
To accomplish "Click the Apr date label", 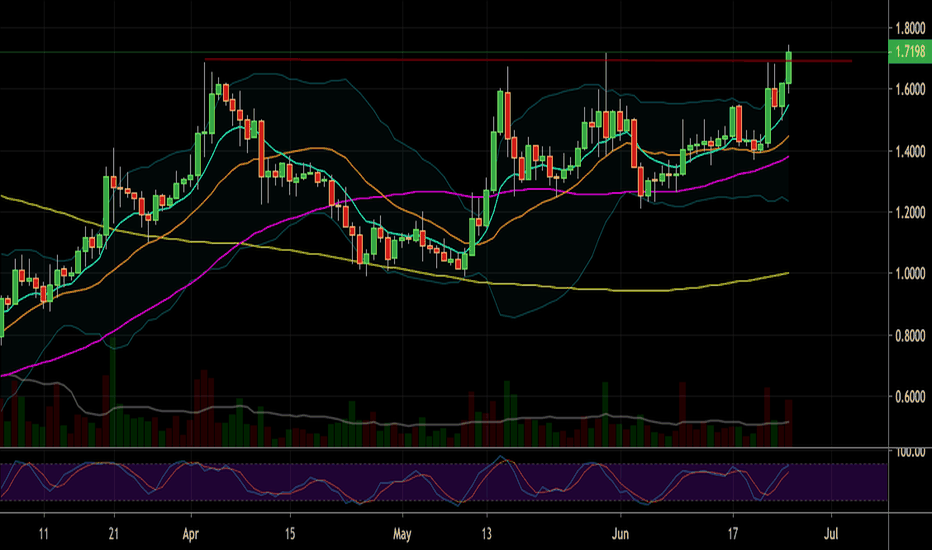I will pos(191,534).
